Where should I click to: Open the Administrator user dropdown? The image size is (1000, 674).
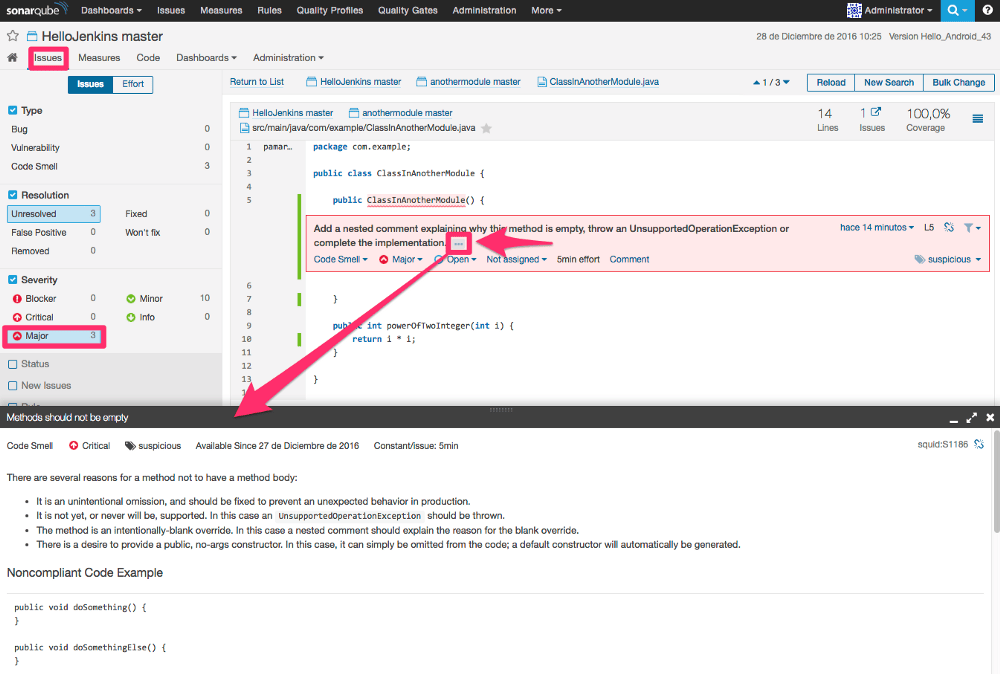pos(889,10)
